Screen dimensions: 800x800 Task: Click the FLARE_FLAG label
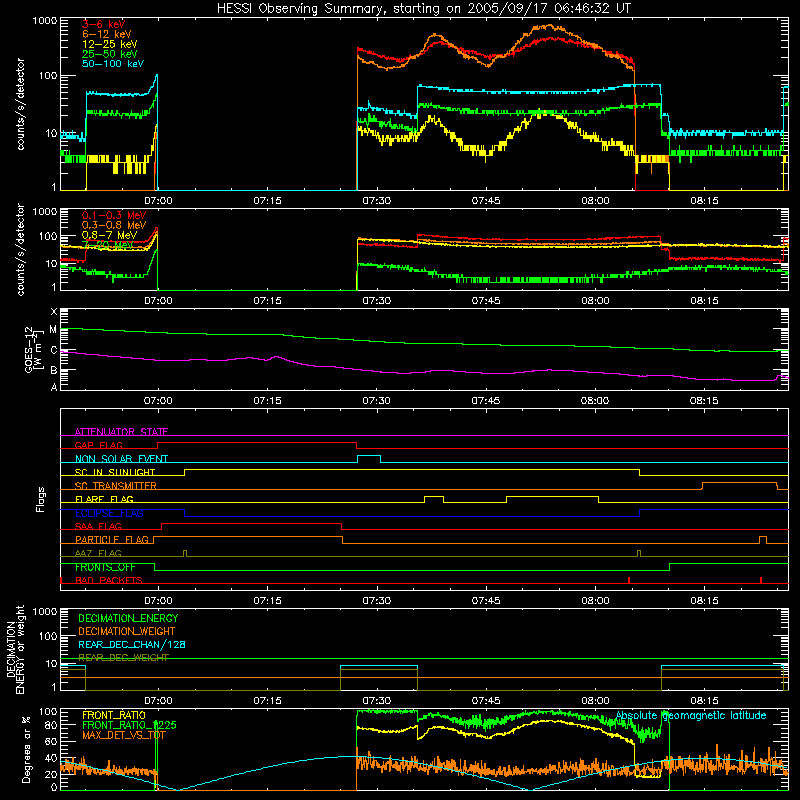(x=104, y=499)
